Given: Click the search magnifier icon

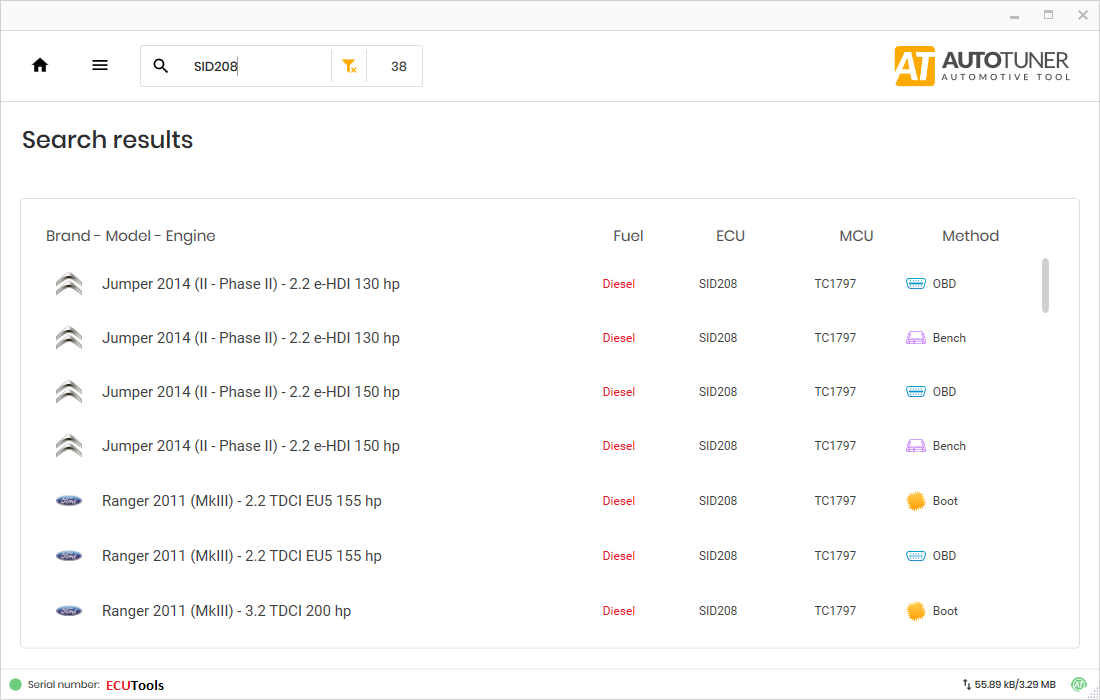Looking at the screenshot, I should [x=161, y=66].
